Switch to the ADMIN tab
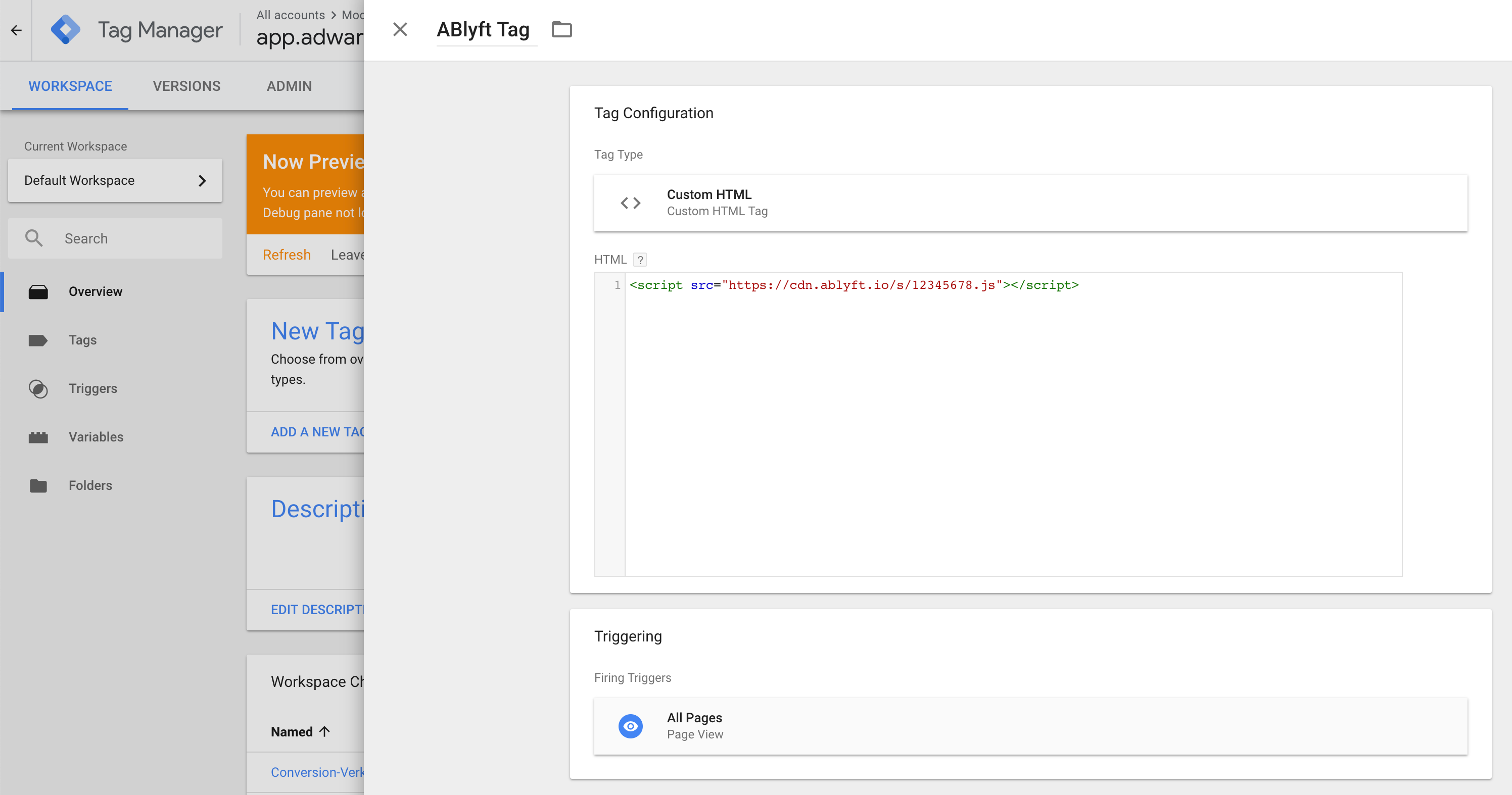The image size is (1512, 795). [x=289, y=86]
